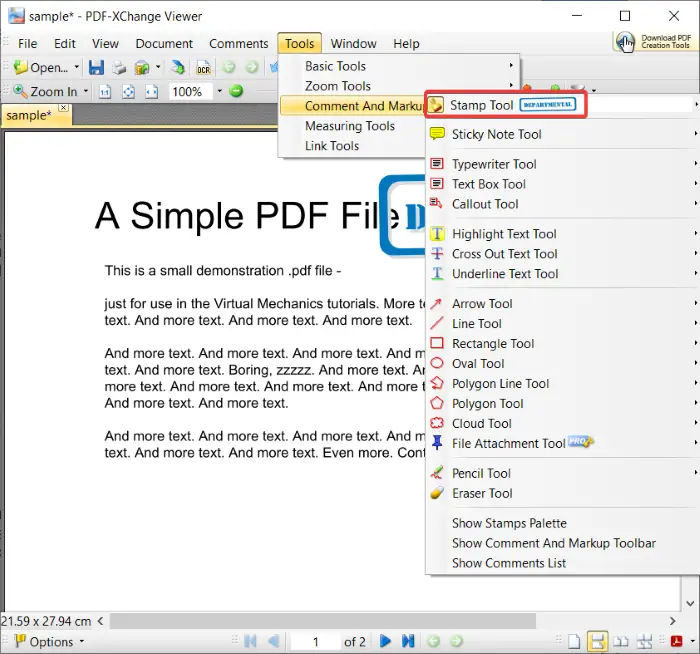Toggle continuous page layout icon
This screenshot has width=700, height=654.
(x=597, y=642)
